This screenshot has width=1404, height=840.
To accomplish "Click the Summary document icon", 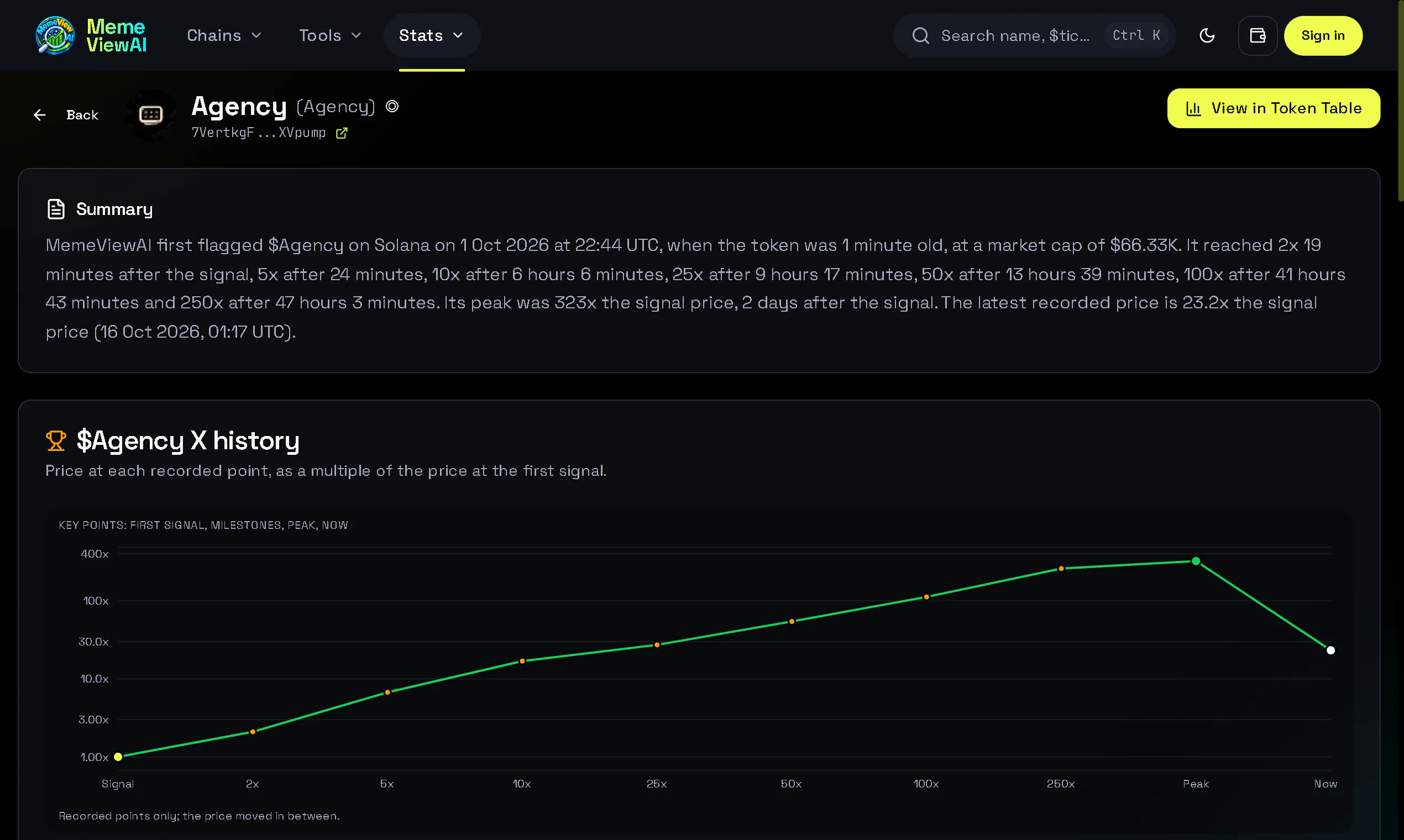I will 55,209.
